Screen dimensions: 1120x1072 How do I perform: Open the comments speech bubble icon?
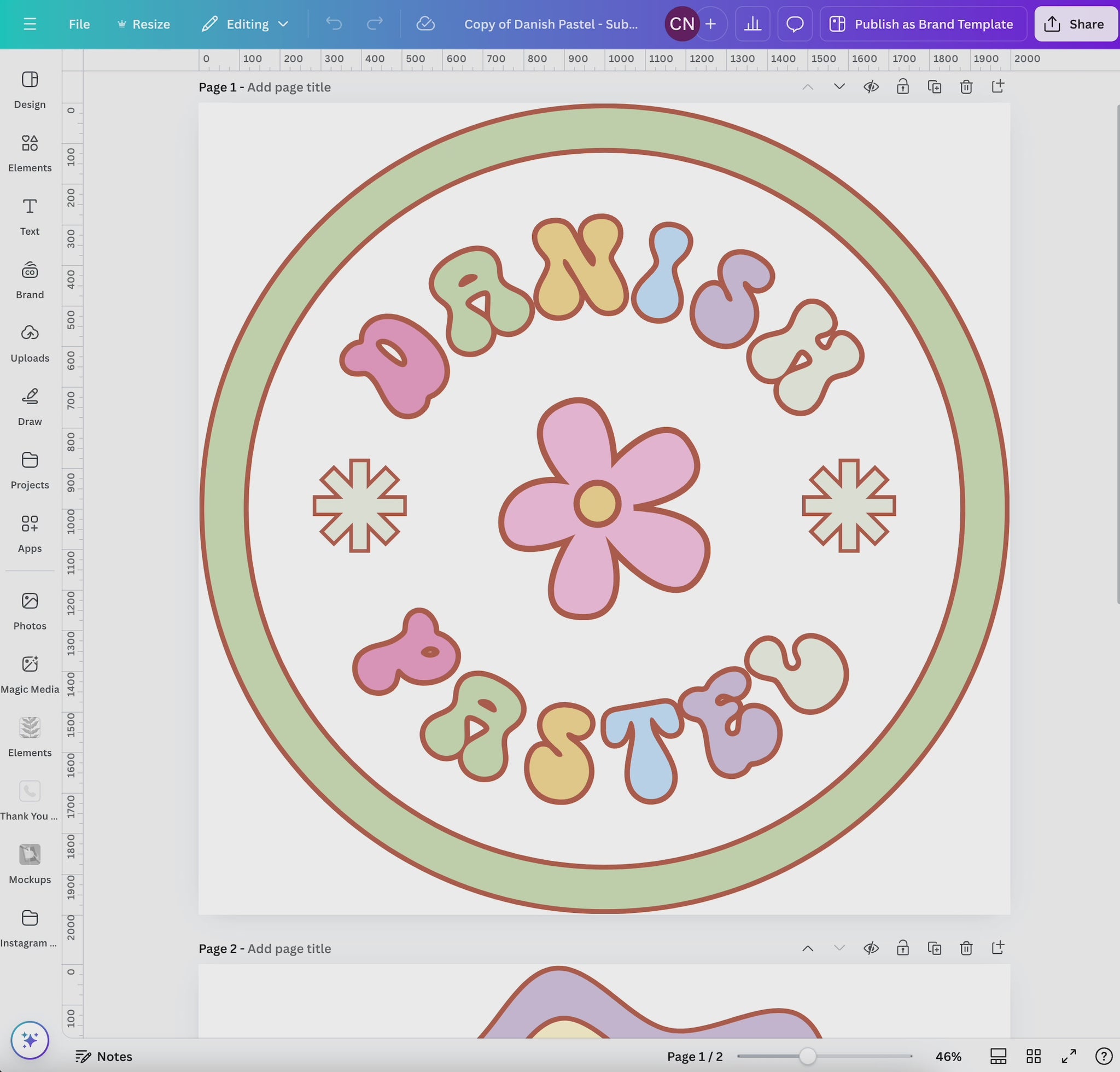794,24
